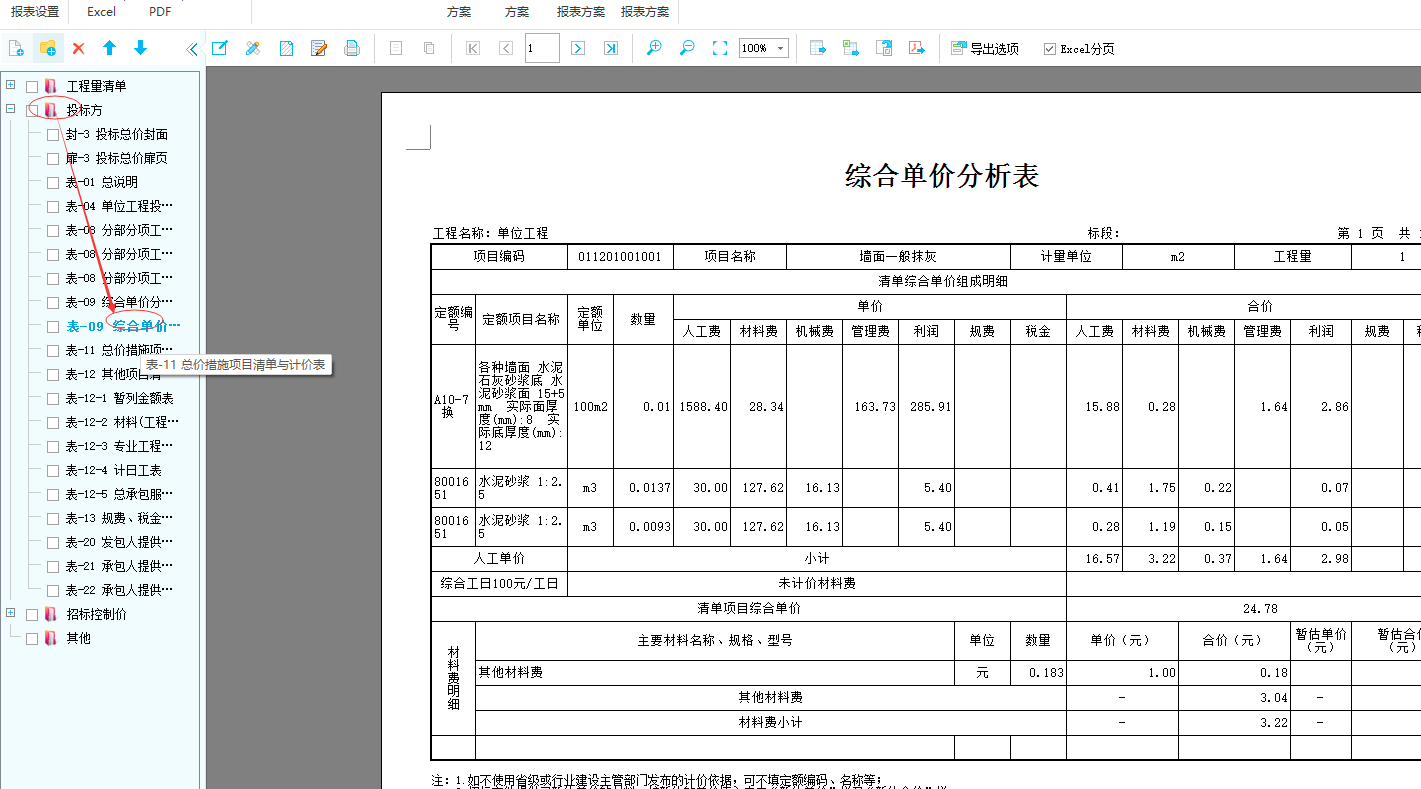Screen dimensions: 1421x789
Task: Jump to last page icon
Action: [x=611, y=48]
